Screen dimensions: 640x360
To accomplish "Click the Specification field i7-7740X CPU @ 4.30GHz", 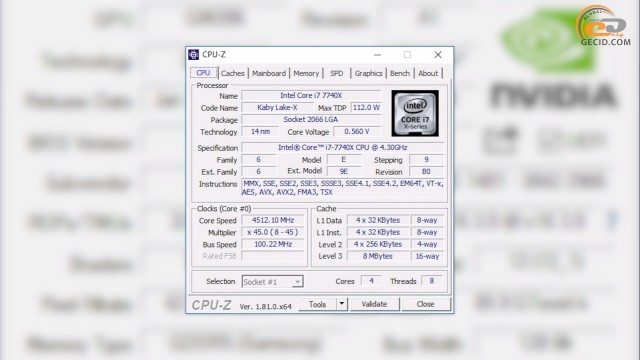I will pyautogui.click(x=342, y=147).
